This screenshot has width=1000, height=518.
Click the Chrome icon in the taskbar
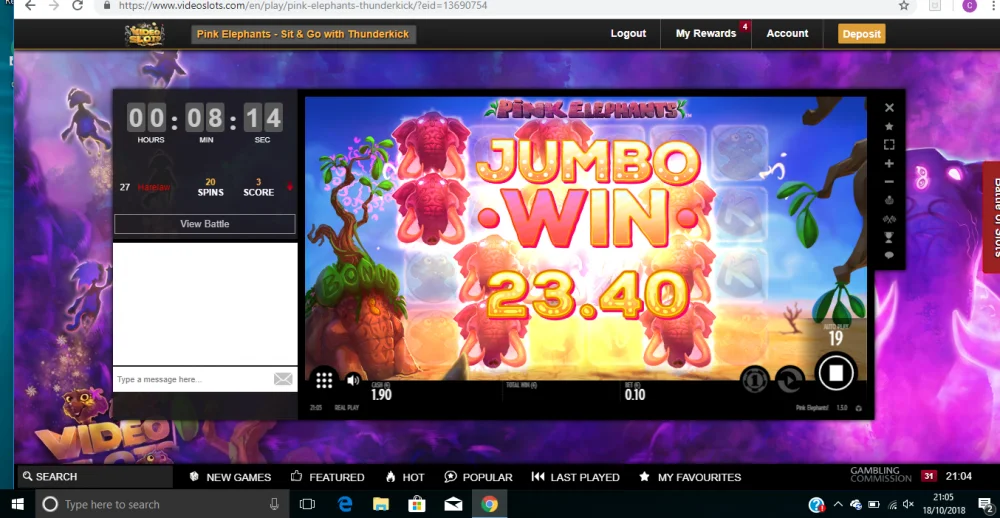click(490, 505)
